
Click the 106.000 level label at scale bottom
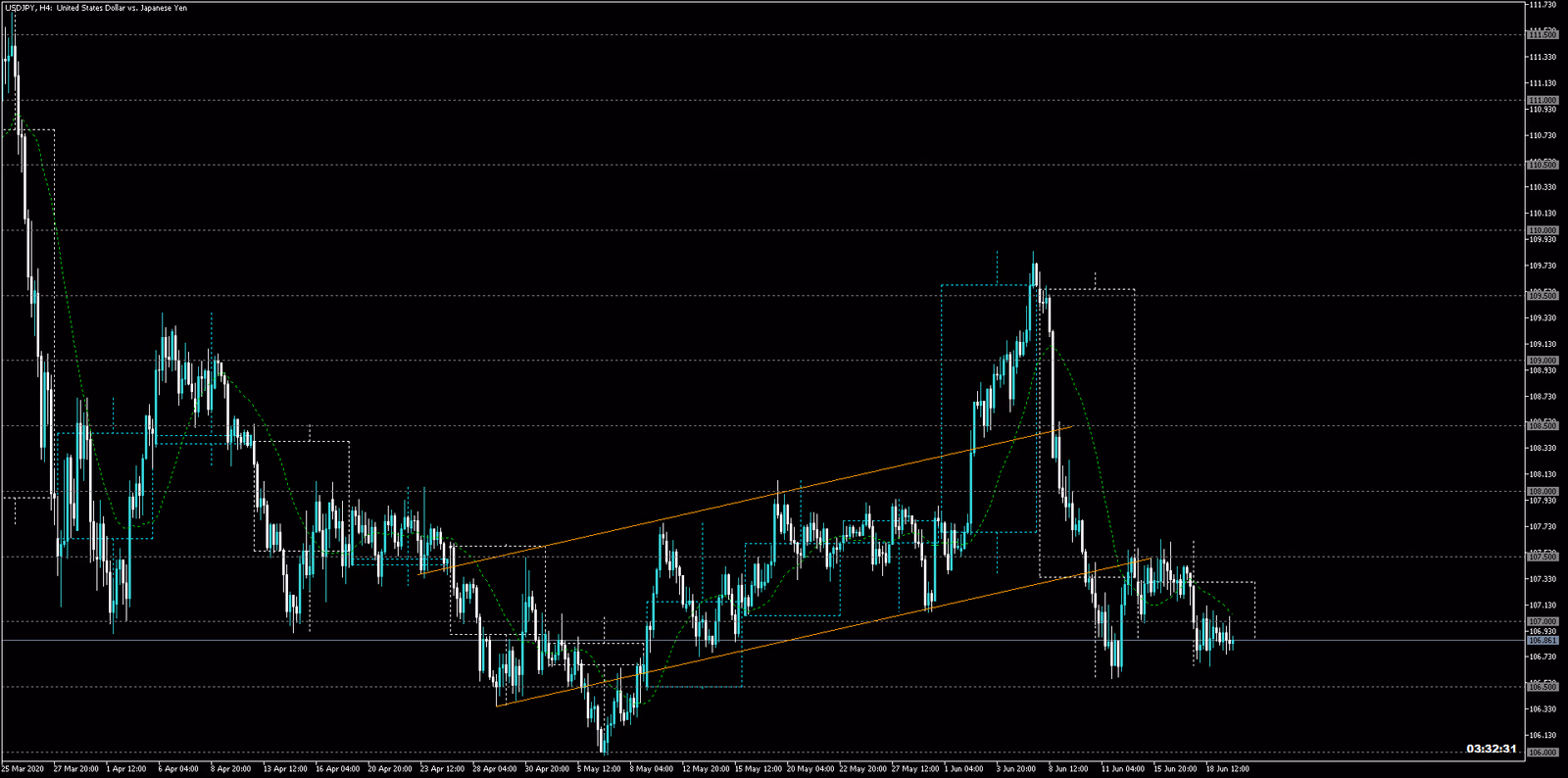click(1542, 753)
